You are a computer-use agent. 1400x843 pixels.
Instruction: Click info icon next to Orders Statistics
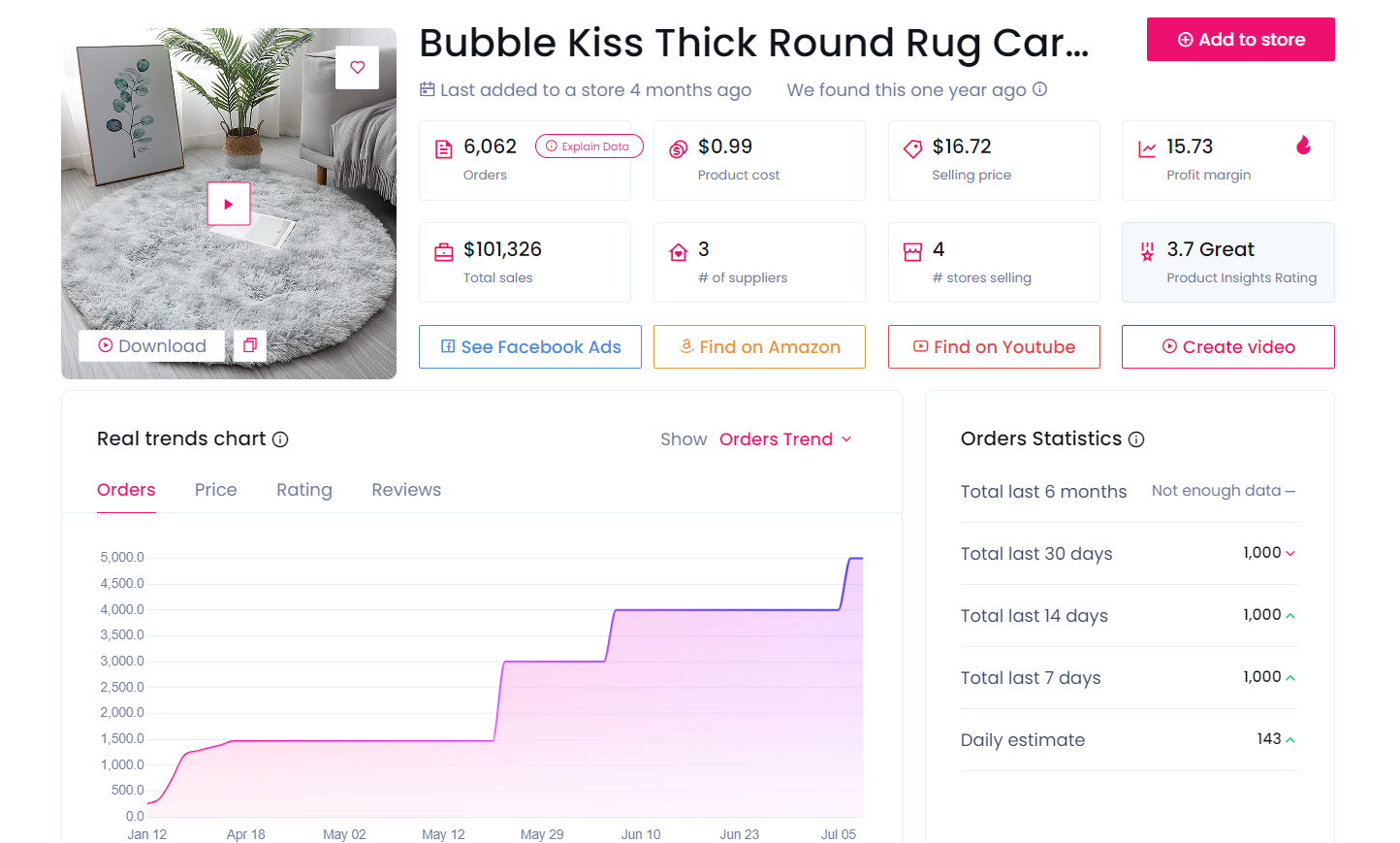click(x=1136, y=439)
